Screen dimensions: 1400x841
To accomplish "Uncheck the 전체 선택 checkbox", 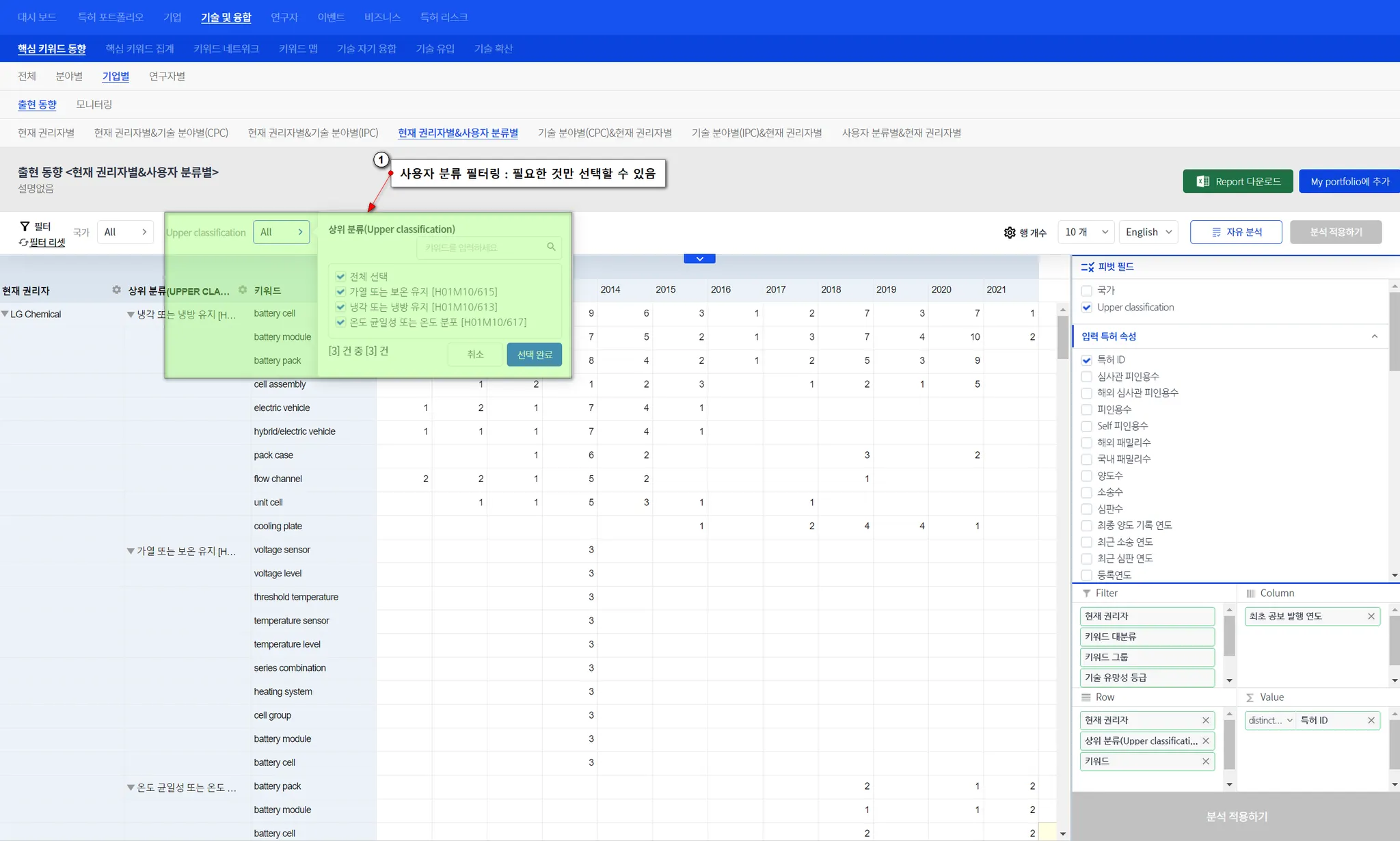I will (x=340, y=276).
